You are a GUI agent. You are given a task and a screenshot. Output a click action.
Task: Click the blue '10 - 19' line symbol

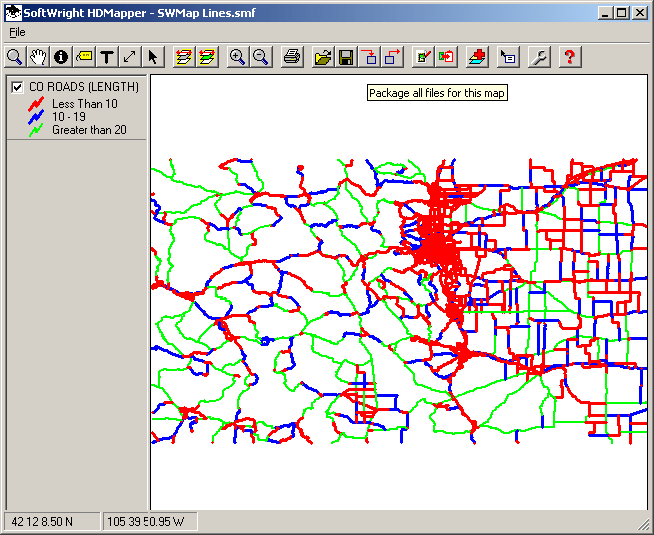[x=36, y=117]
